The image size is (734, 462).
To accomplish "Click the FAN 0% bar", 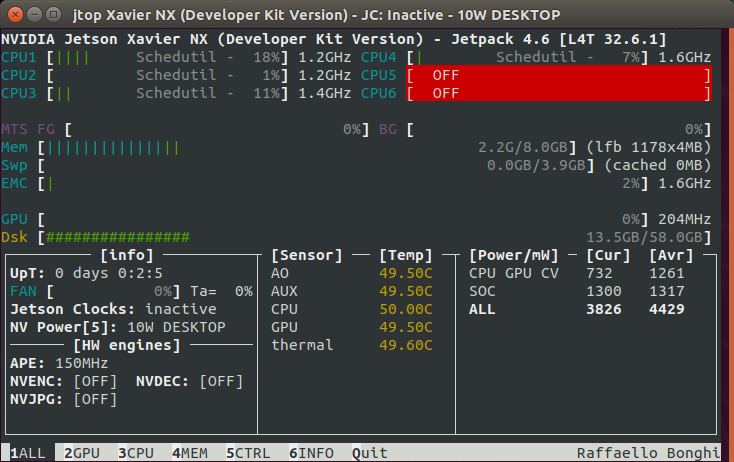I will click(x=113, y=291).
